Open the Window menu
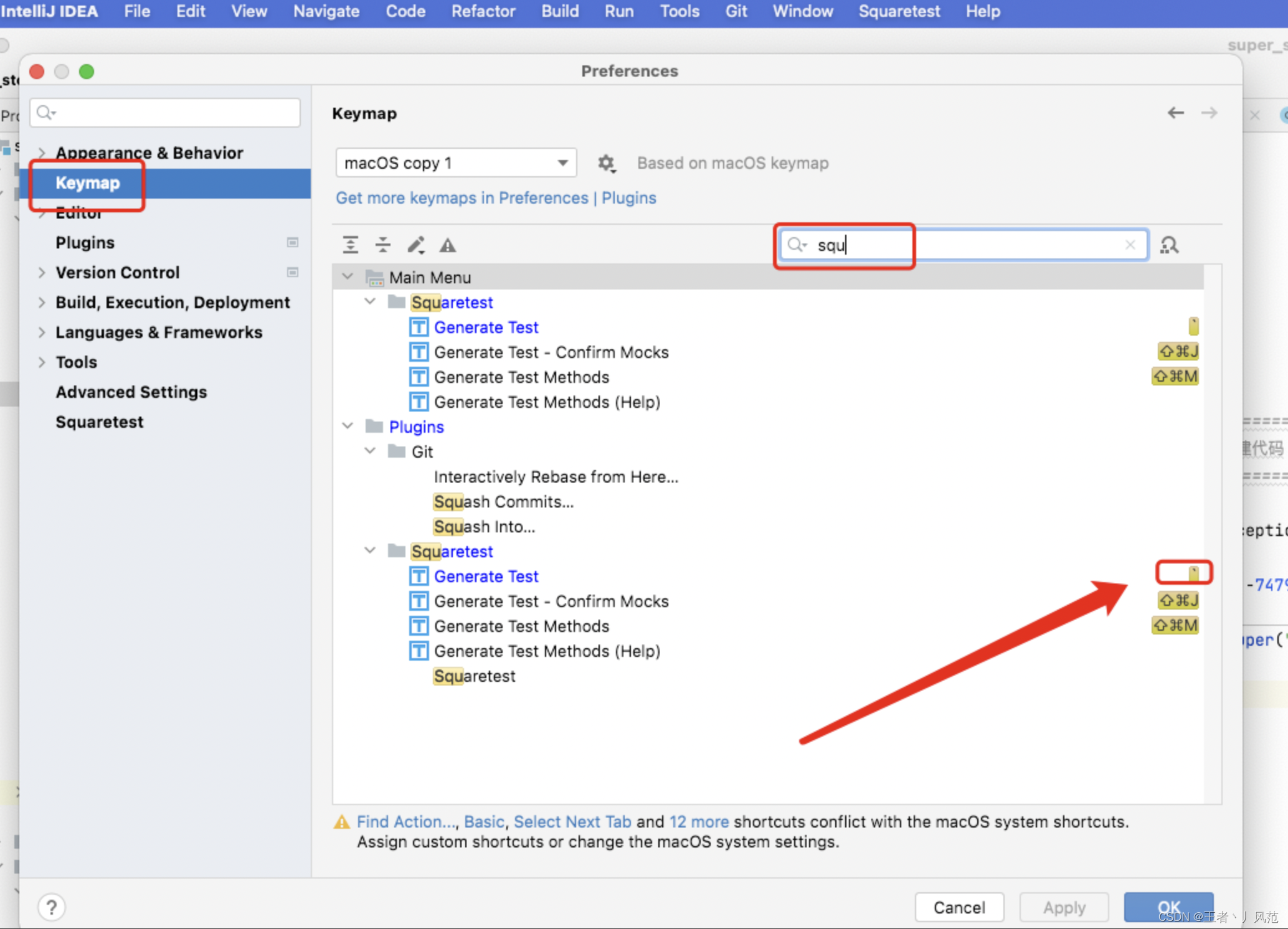 [x=803, y=11]
